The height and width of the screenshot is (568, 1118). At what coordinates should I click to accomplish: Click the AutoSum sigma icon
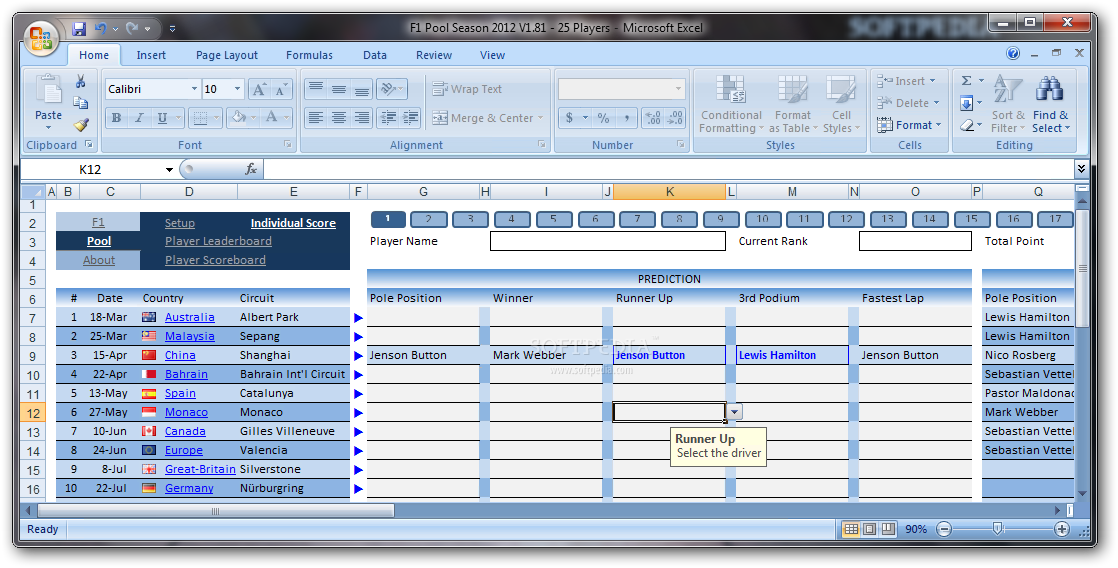coord(967,81)
